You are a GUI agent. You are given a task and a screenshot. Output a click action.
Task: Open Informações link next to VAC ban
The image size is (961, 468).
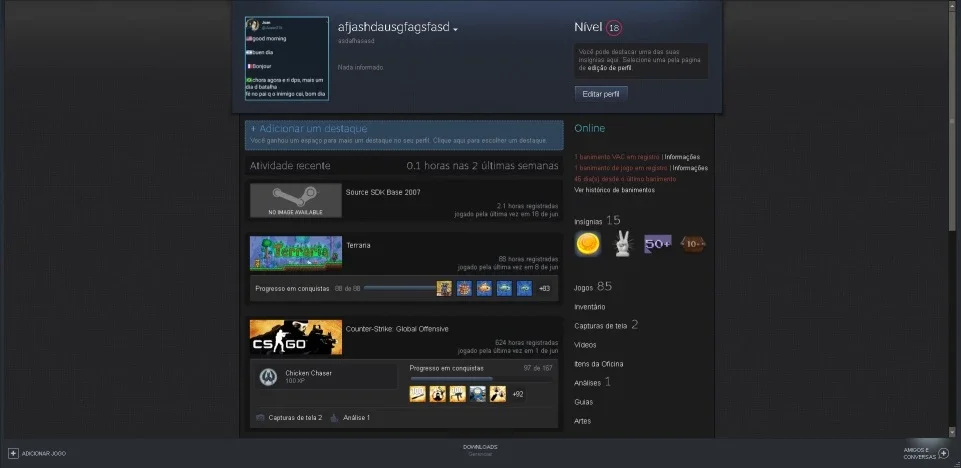tap(682, 157)
